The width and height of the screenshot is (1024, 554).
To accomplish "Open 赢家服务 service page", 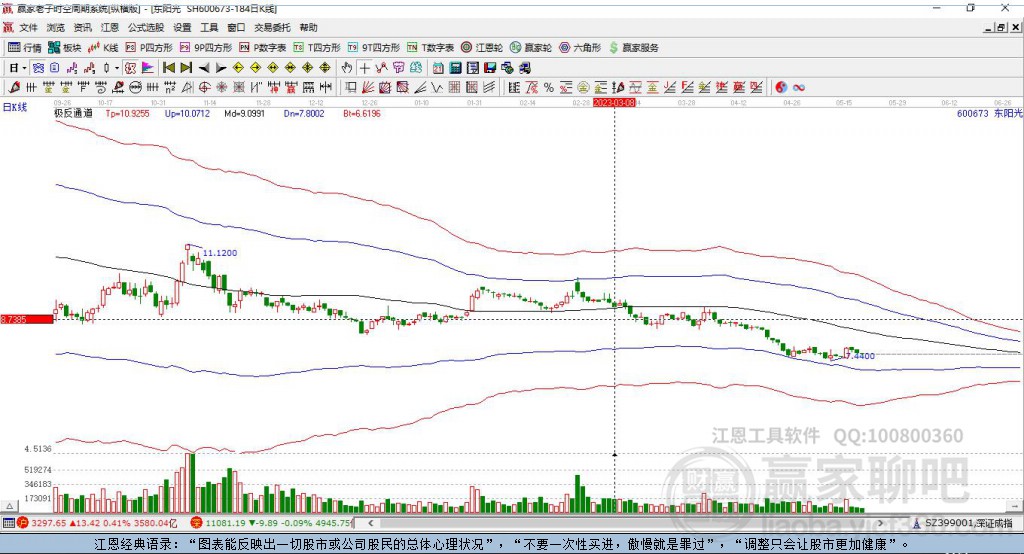I will (633, 48).
